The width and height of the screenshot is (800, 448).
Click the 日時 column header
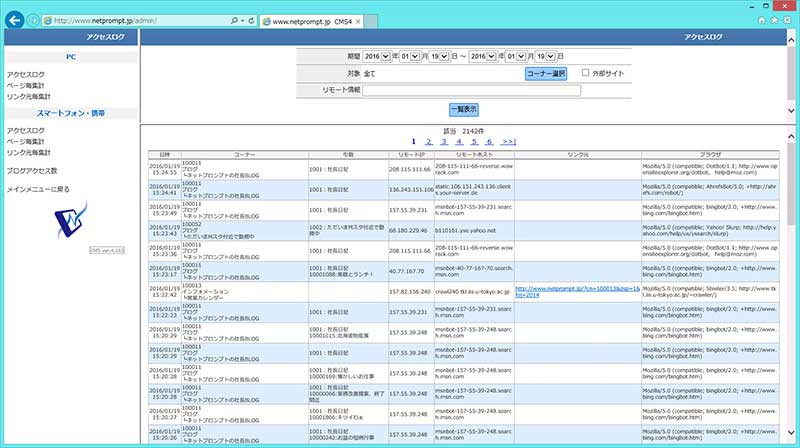click(165, 154)
